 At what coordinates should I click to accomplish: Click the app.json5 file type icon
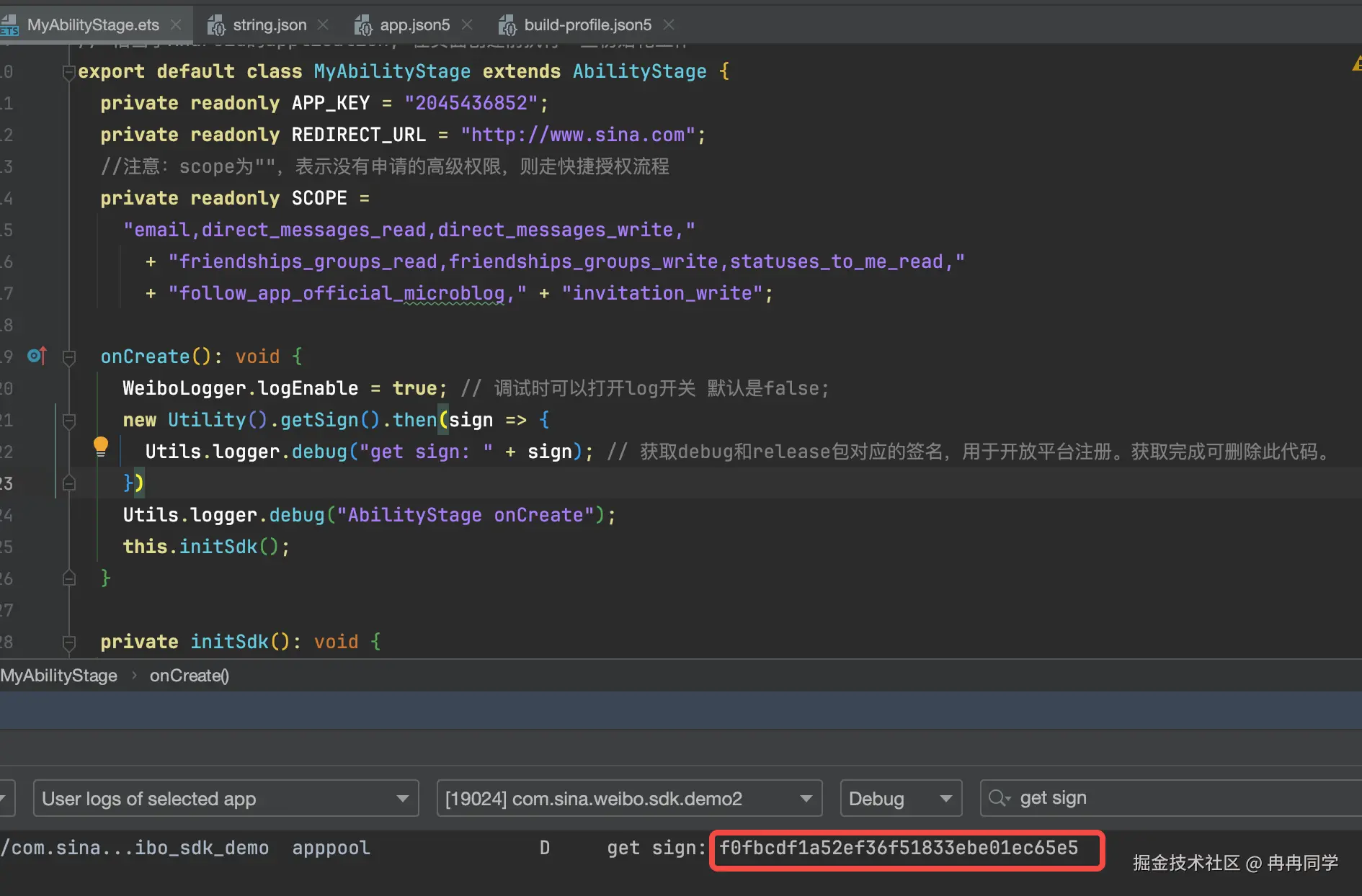363,26
